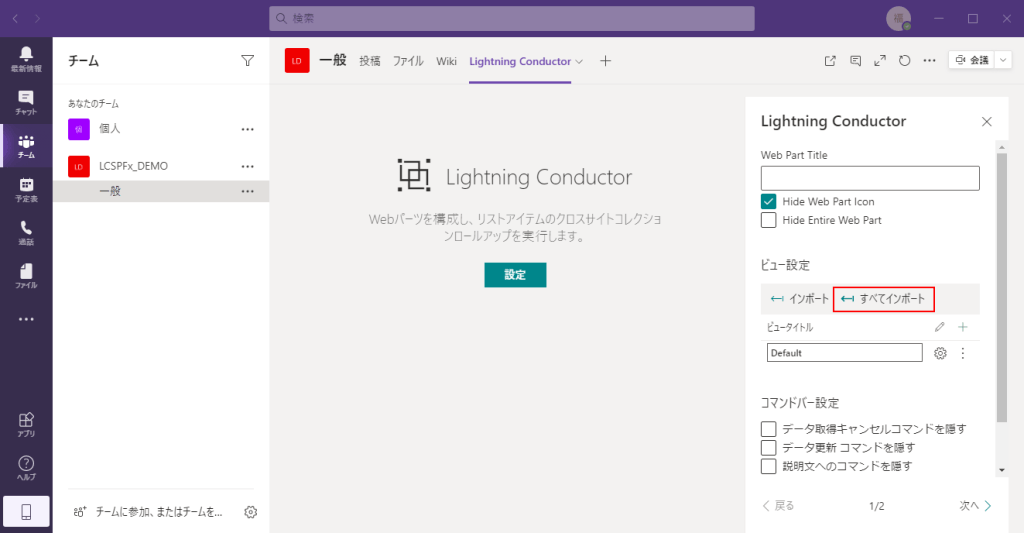Open more options for 一般 channel
1024x533 pixels.
[248, 191]
